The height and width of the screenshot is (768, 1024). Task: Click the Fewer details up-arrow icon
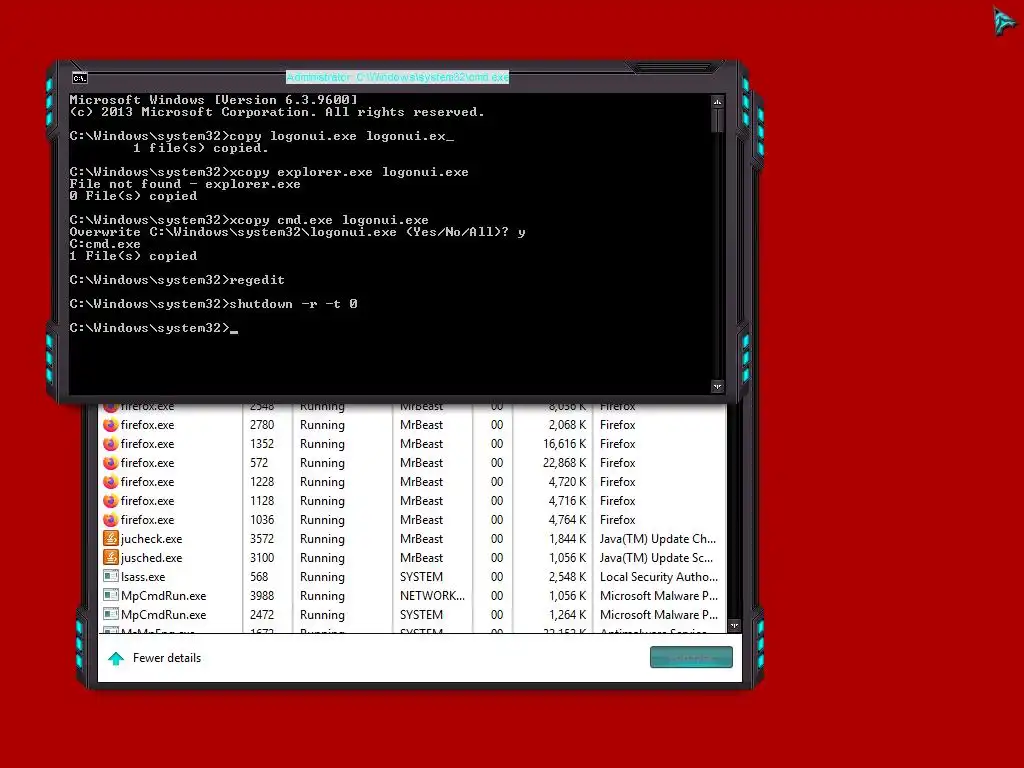[116, 658]
